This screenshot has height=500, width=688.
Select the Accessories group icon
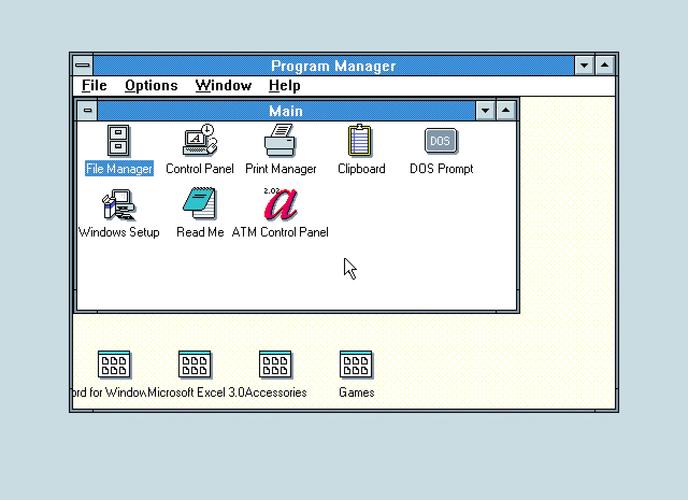coord(275,364)
